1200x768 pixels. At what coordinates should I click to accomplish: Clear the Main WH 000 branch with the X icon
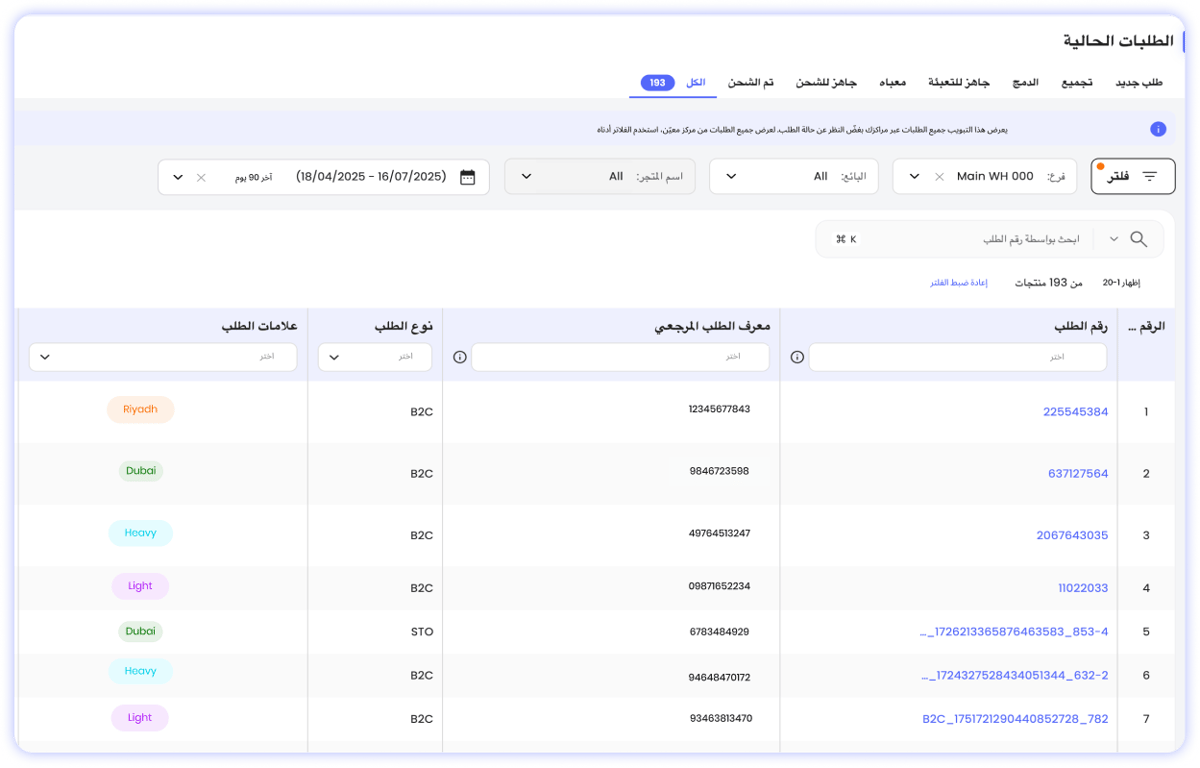pyautogui.click(x=938, y=176)
